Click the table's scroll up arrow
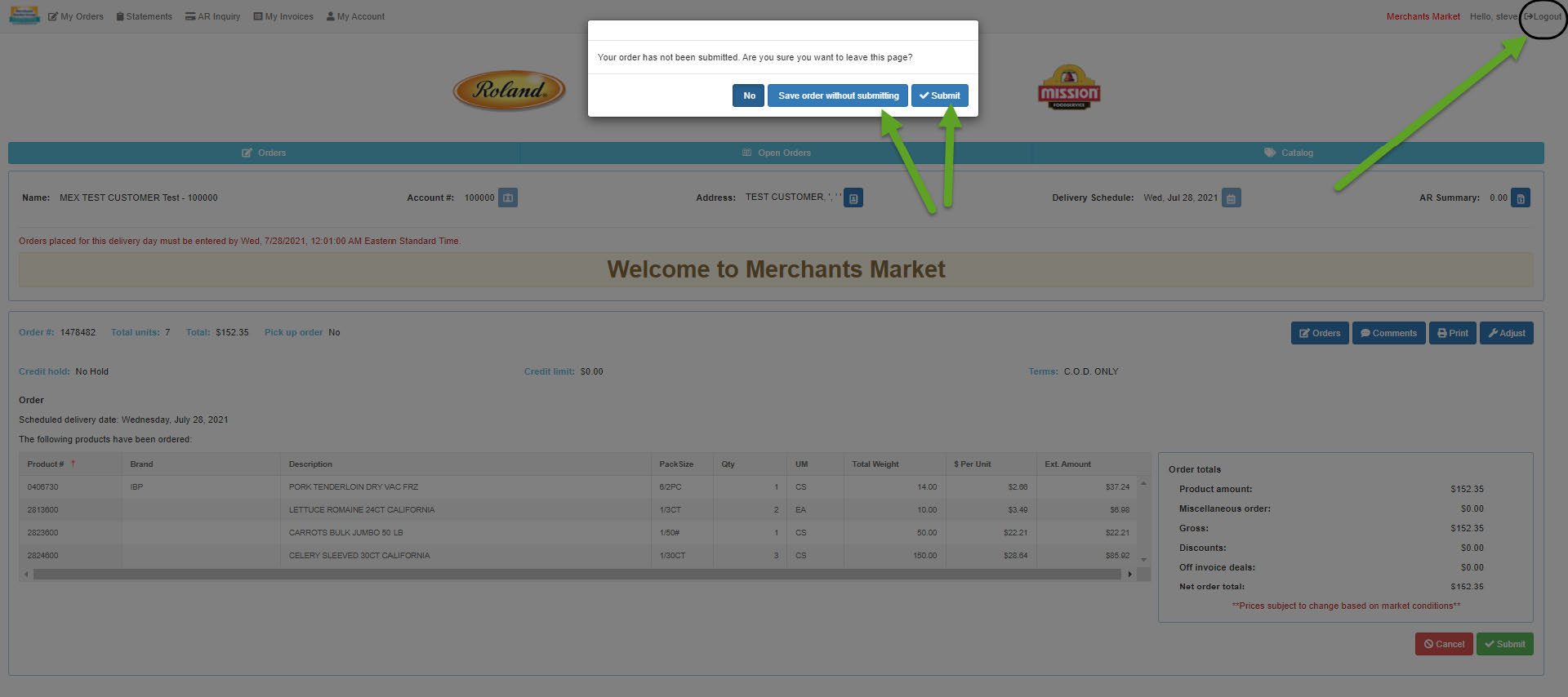Screen dimensions: 1568x697 click(1143, 483)
